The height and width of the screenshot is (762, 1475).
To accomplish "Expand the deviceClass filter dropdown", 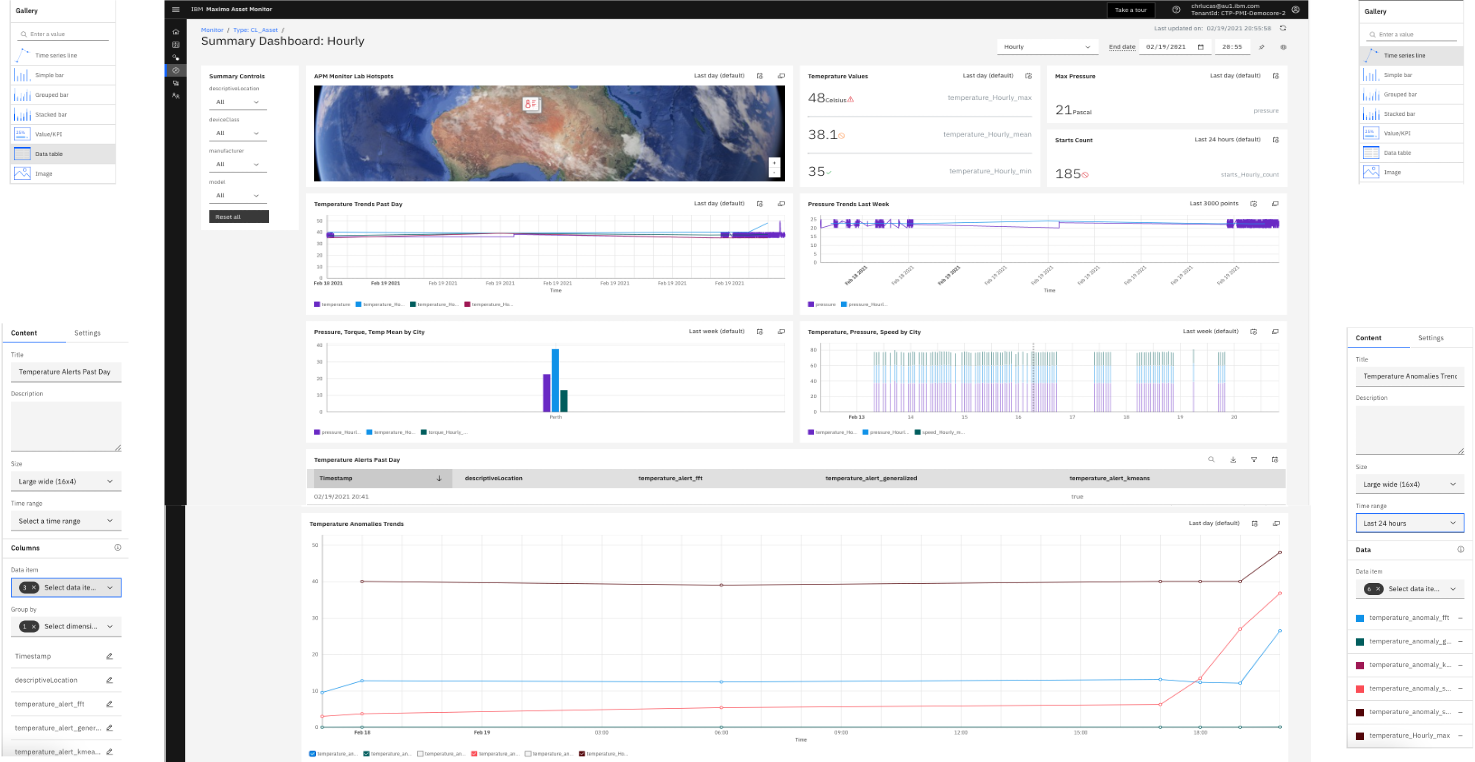I will (236, 132).
